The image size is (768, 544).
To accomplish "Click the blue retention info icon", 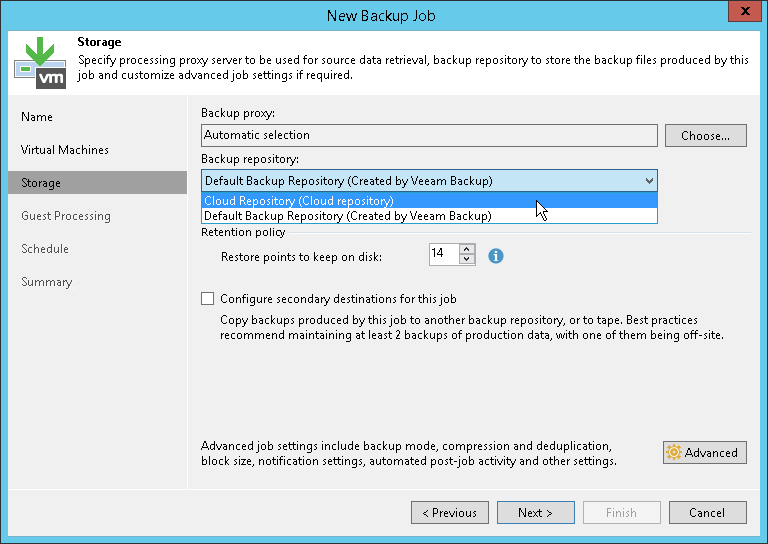I will point(496,256).
